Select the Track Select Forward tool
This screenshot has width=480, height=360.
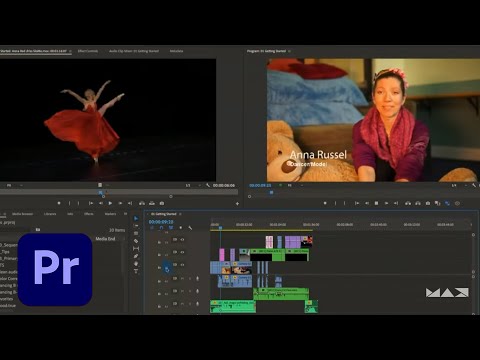tap(136, 226)
